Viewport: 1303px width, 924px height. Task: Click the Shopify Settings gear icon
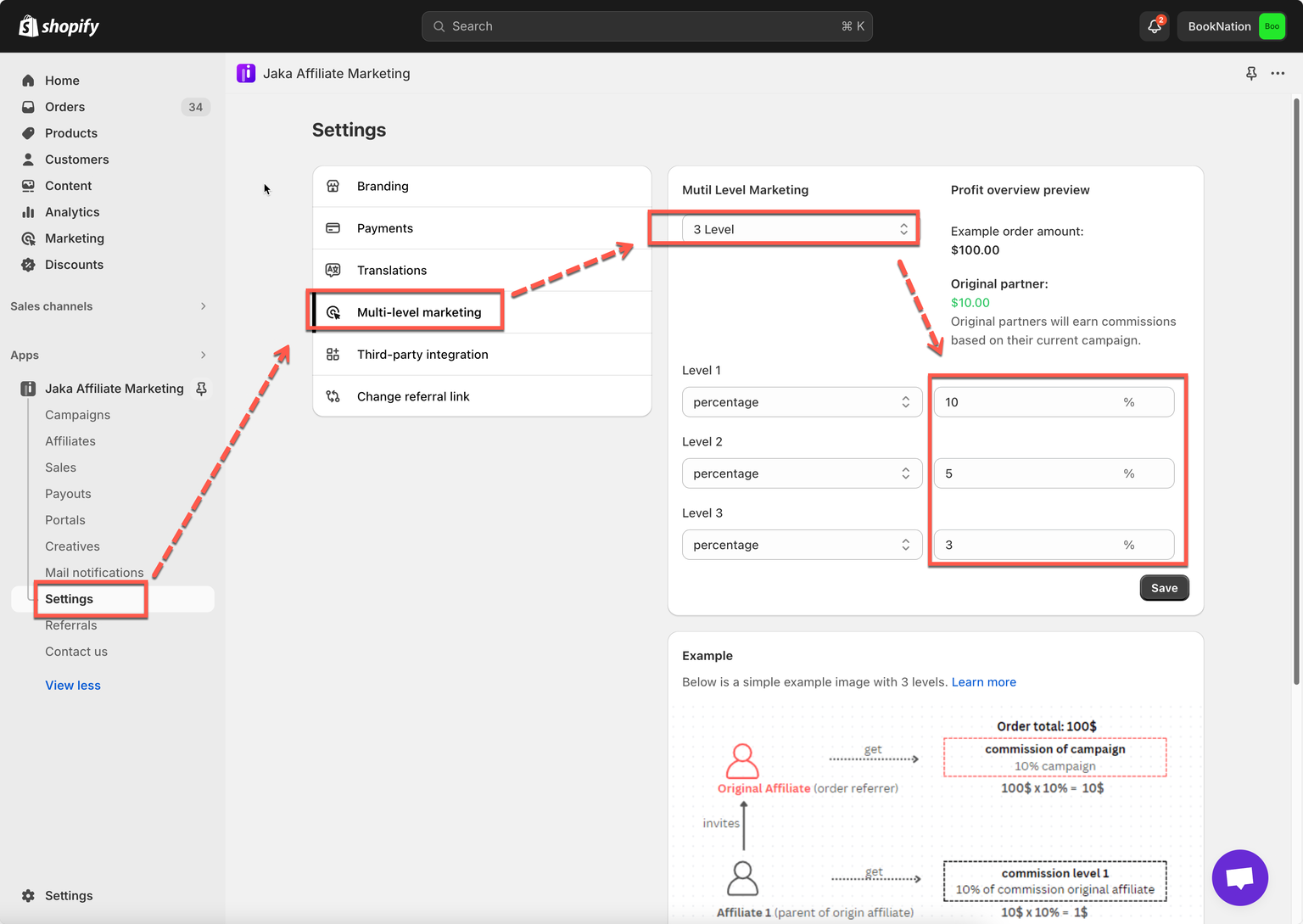click(x=28, y=896)
